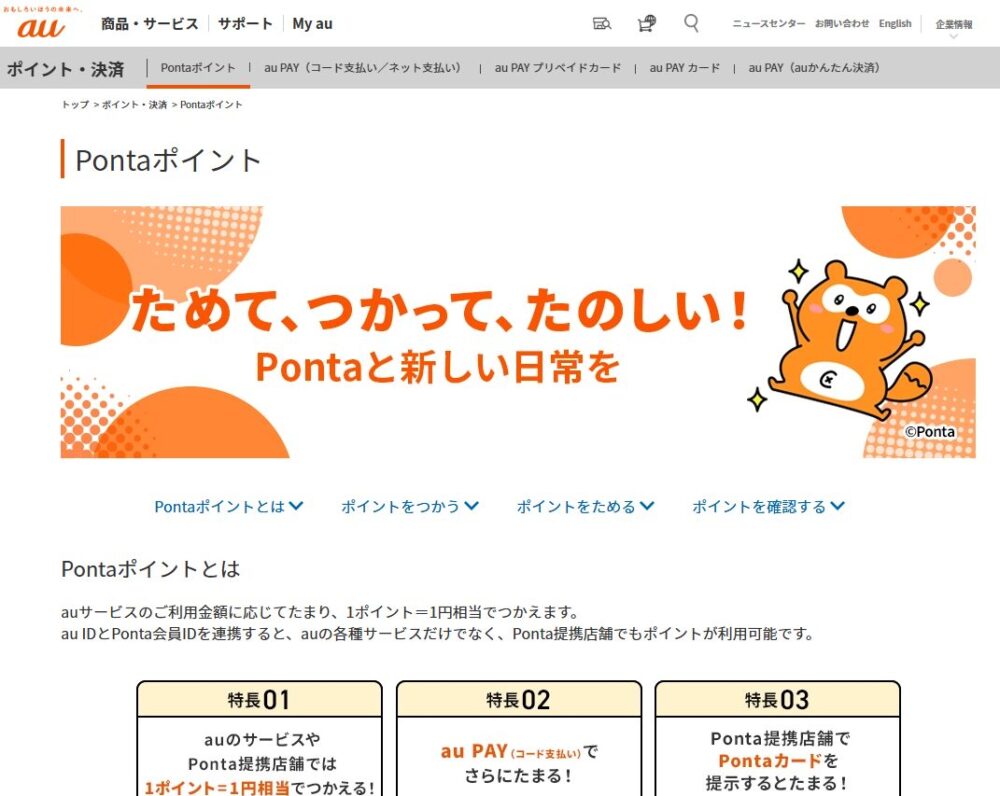Image resolution: width=1000 pixels, height=796 pixels.
Task: Select au PAY(コード支払い/ネット支払い) tab
Action: point(362,68)
